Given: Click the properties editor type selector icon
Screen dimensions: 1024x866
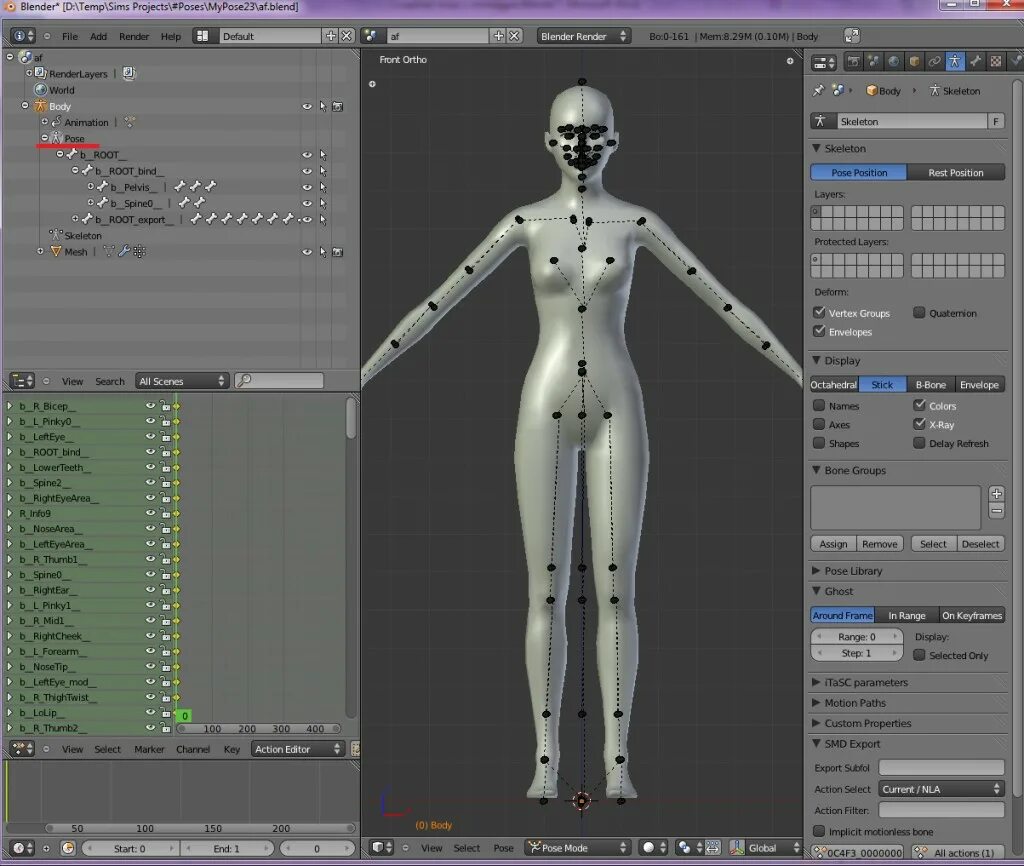Looking at the screenshot, I should (824, 63).
